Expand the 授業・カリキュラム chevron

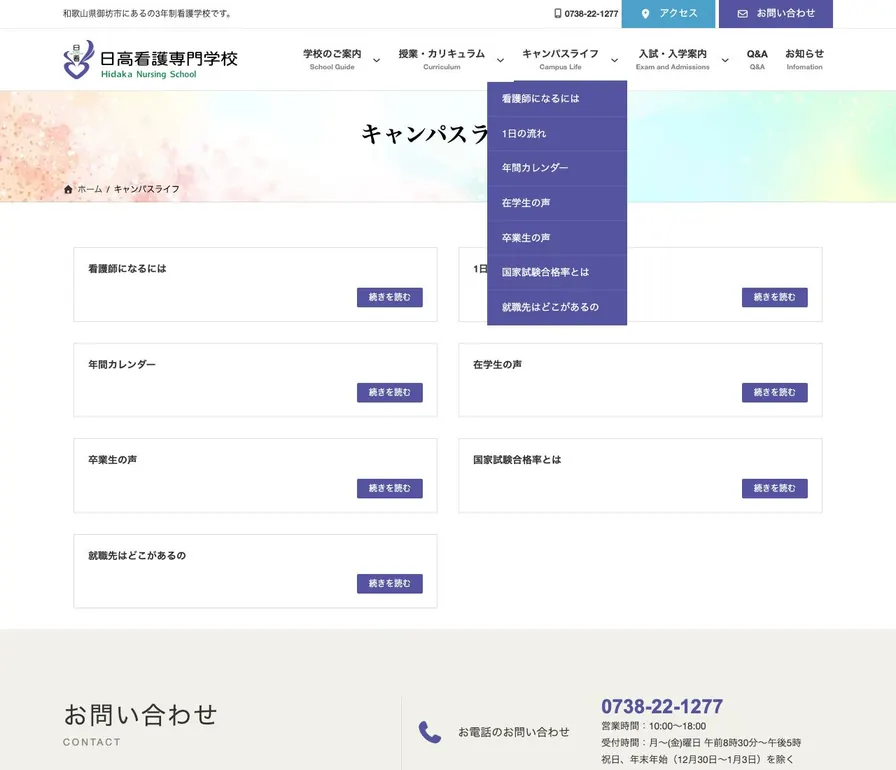point(500,60)
